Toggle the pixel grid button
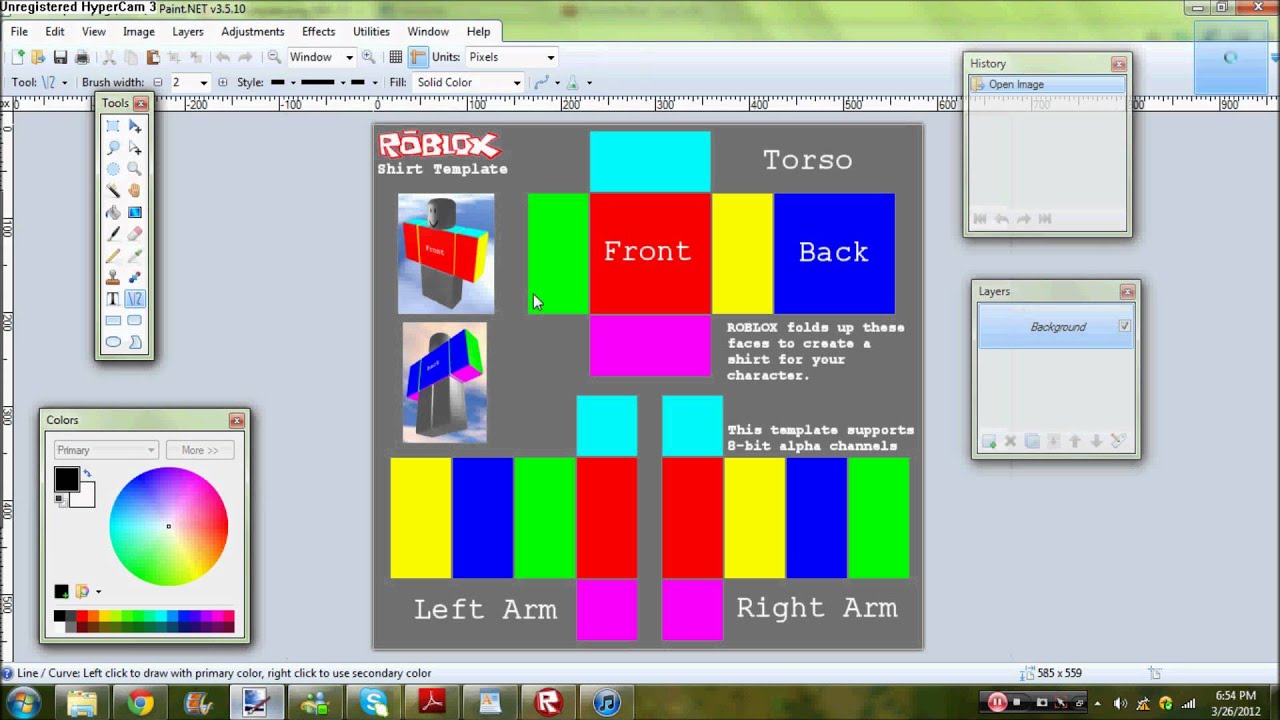Viewport: 1280px width, 720px height. click(x=396, y=57)
